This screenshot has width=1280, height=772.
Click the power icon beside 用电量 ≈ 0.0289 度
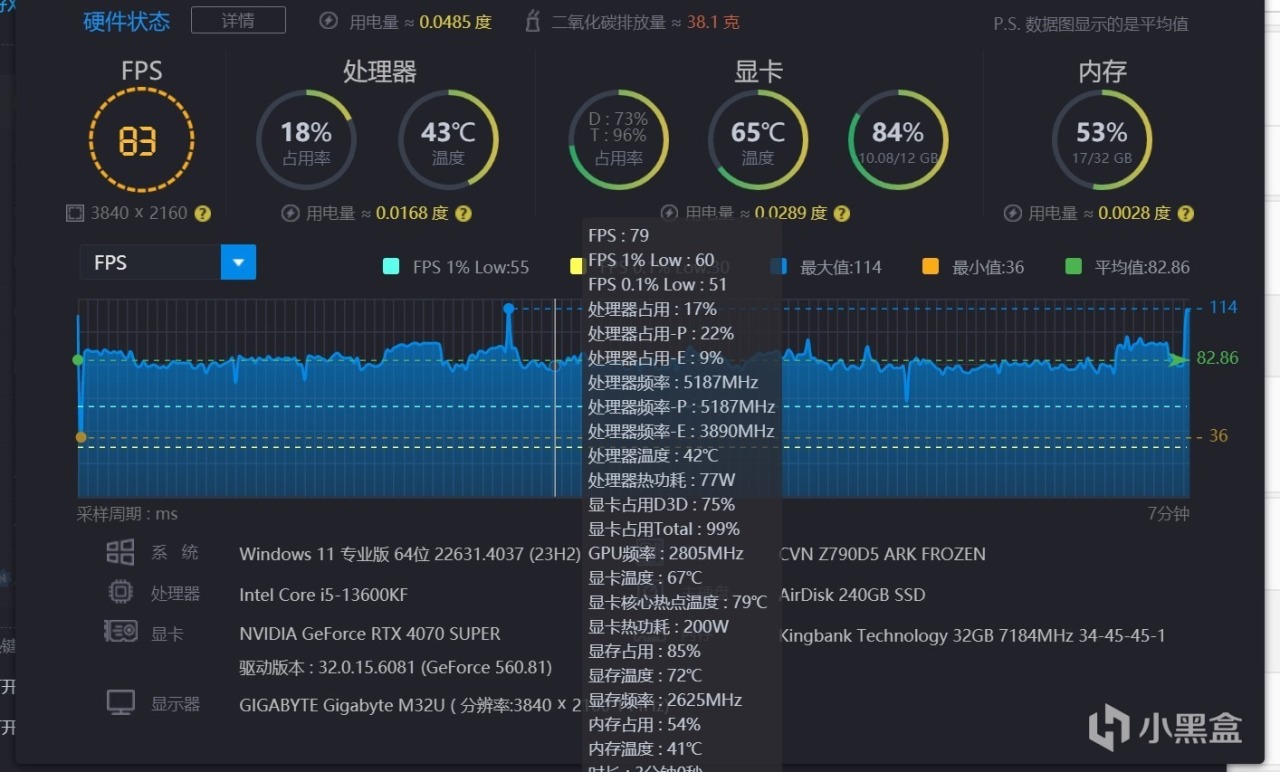click(x=669, y=213)
